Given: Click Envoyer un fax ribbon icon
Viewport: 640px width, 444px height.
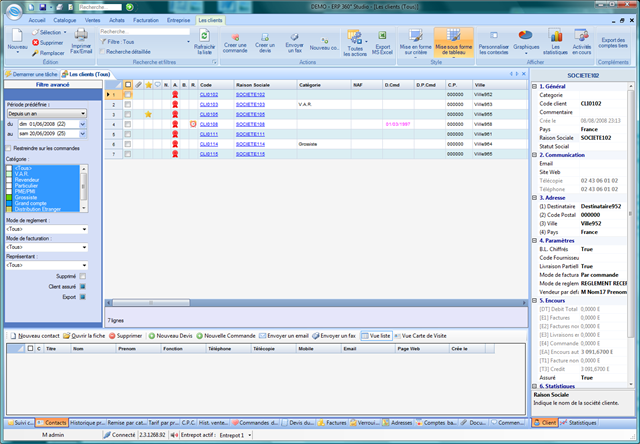Looking at the screenshot, I should [294, 38].
